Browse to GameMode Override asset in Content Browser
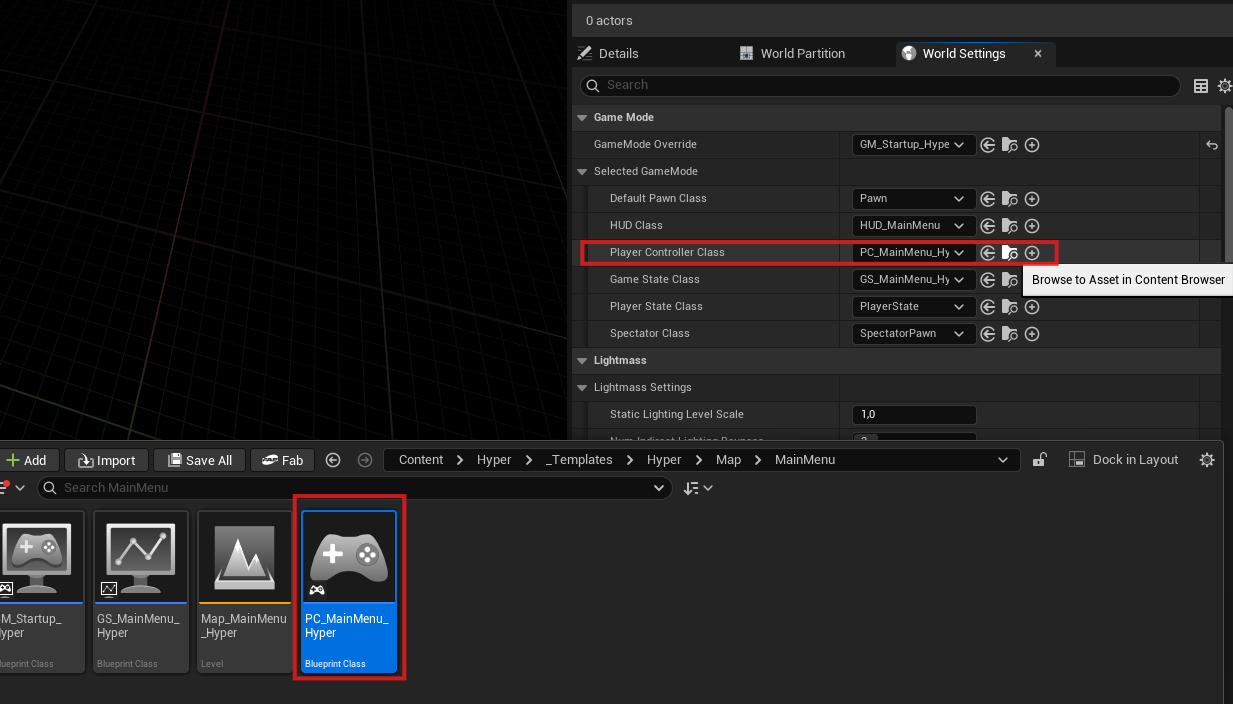Image resolution: width=1233 pixels, height=704 pixels. point(1010,145)
